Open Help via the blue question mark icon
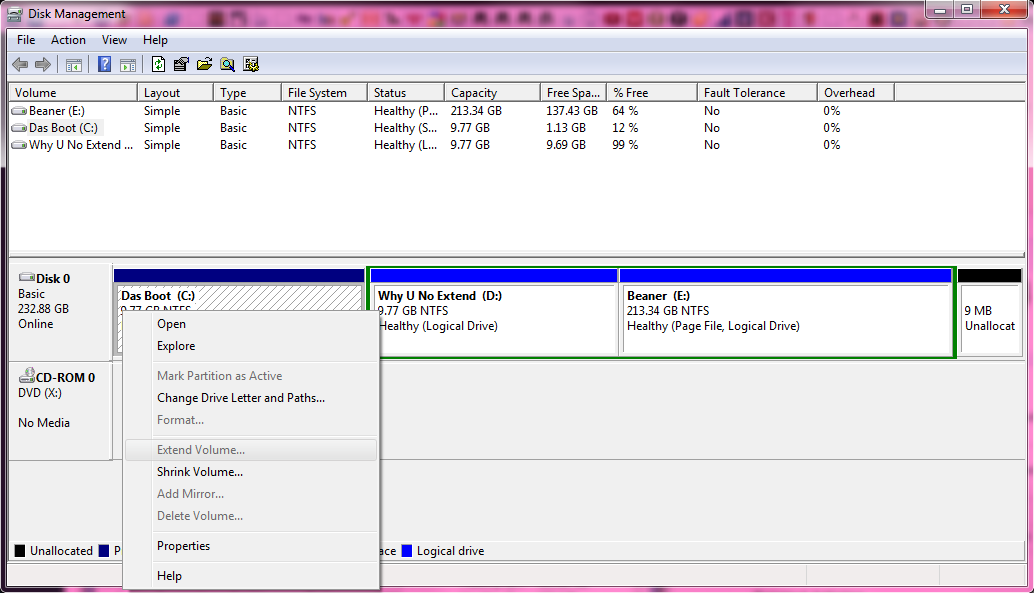1034x593 pixels. click(104, 65)
